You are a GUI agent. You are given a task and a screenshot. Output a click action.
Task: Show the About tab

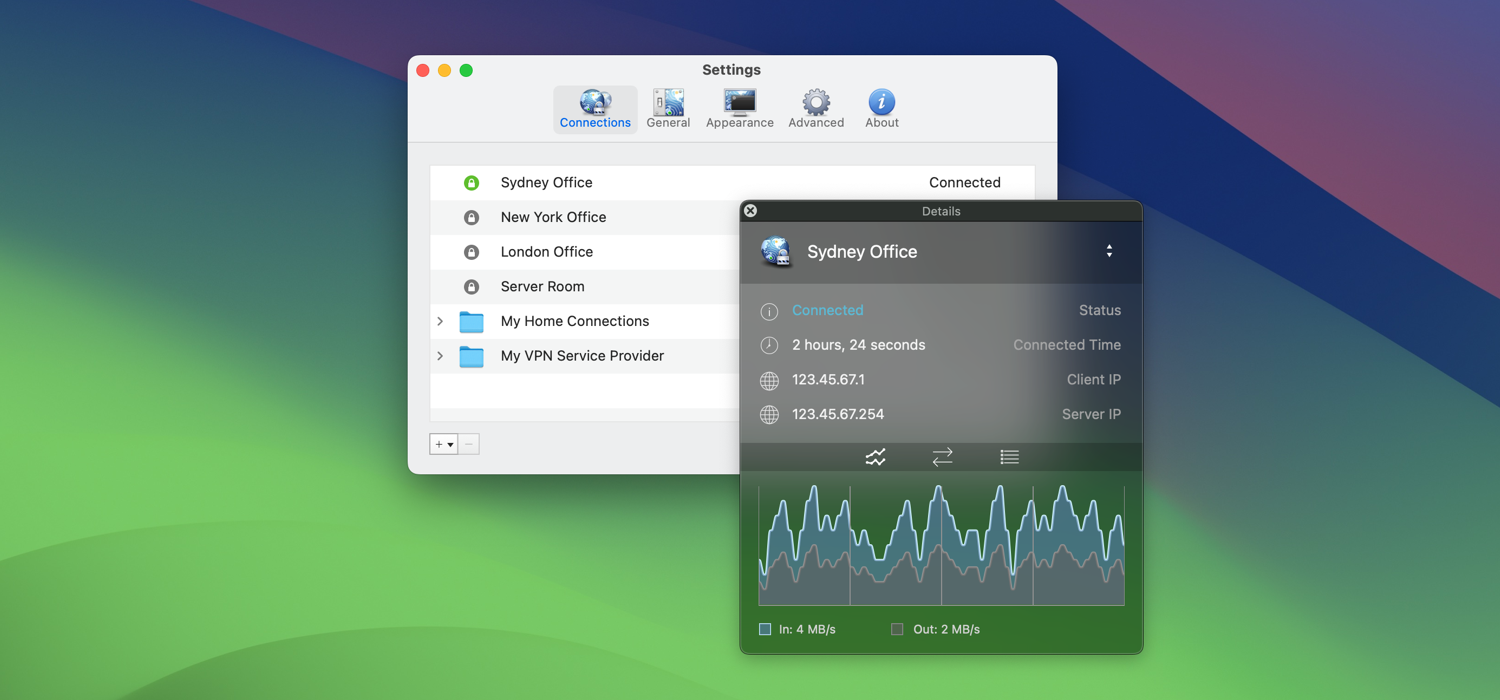[882, 109]
